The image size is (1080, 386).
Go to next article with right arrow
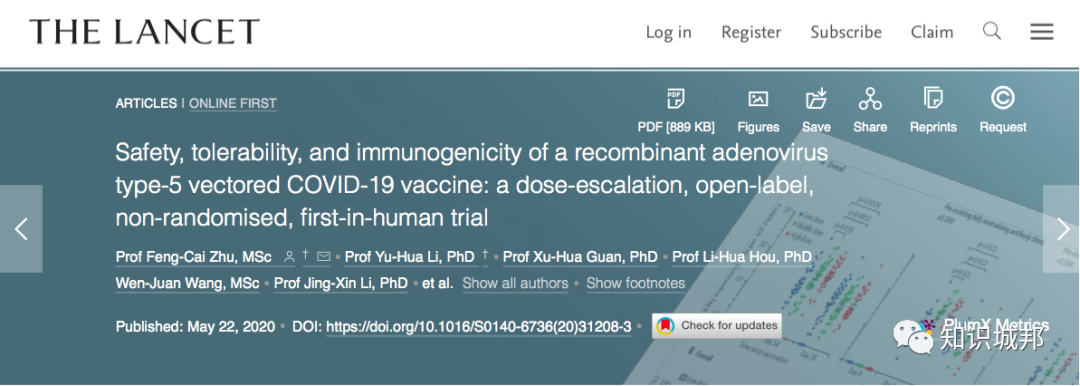tap(1062, 229)
